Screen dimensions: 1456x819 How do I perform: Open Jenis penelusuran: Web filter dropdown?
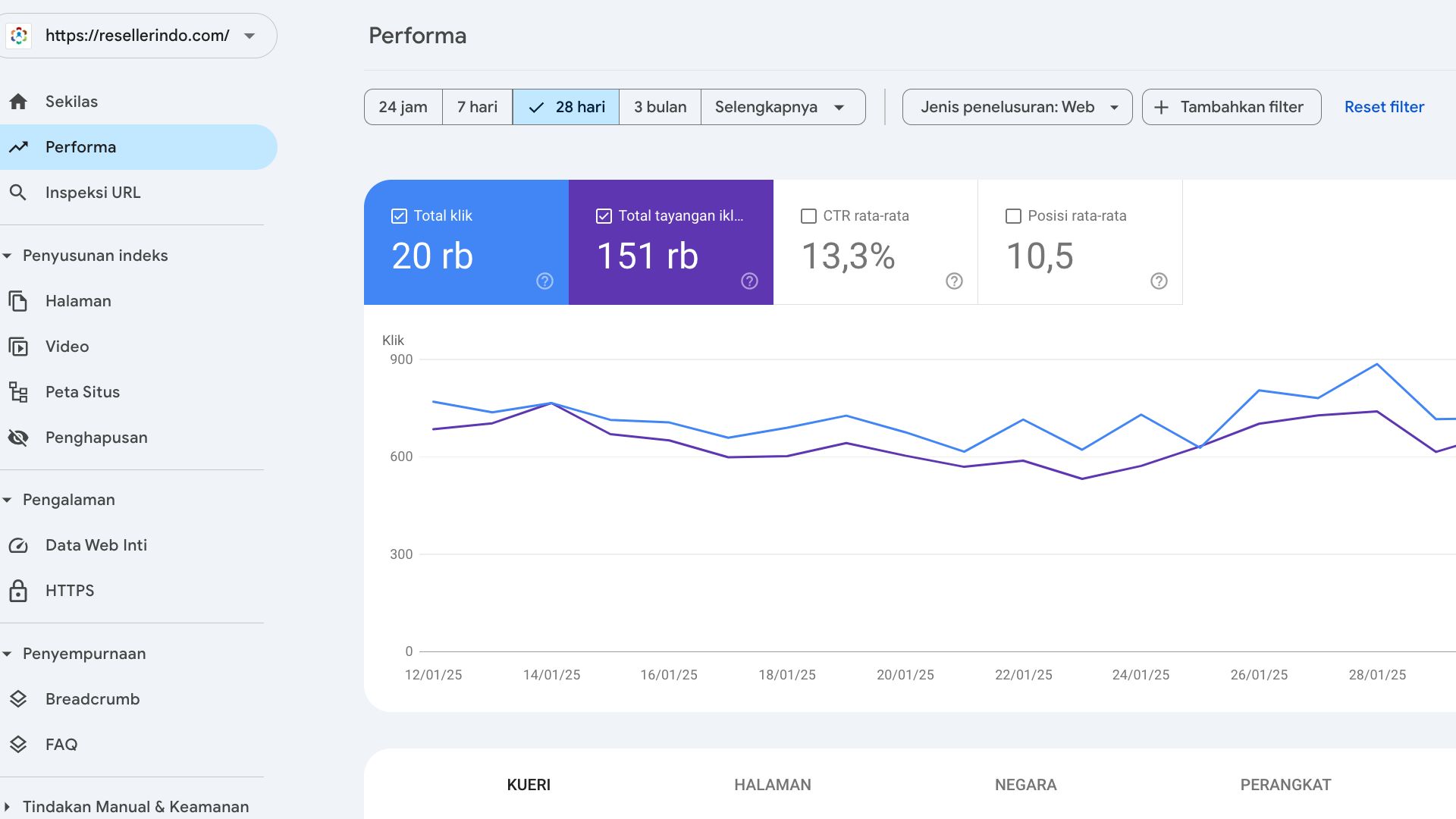tap(1017, 107)
